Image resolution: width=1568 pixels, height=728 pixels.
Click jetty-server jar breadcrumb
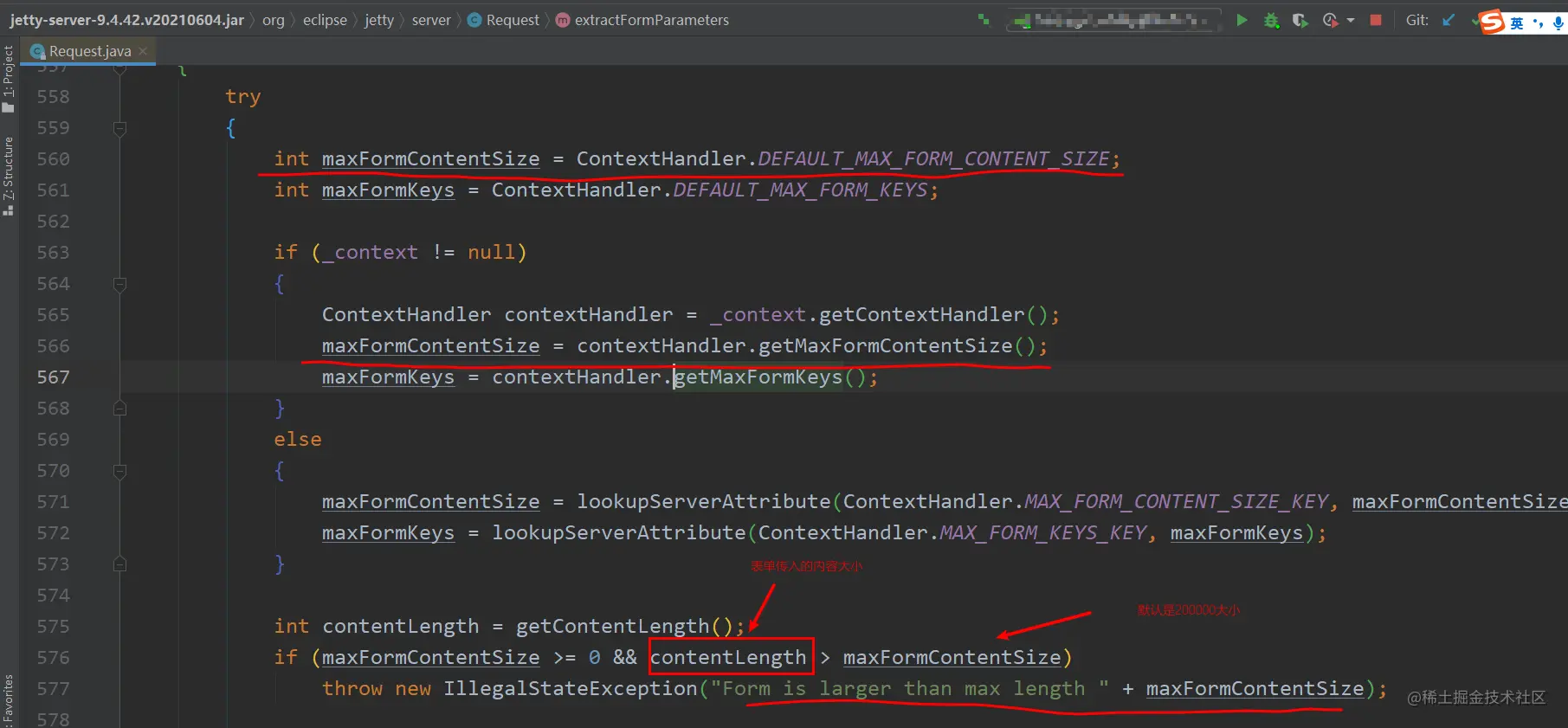click(x=126, y=20)
